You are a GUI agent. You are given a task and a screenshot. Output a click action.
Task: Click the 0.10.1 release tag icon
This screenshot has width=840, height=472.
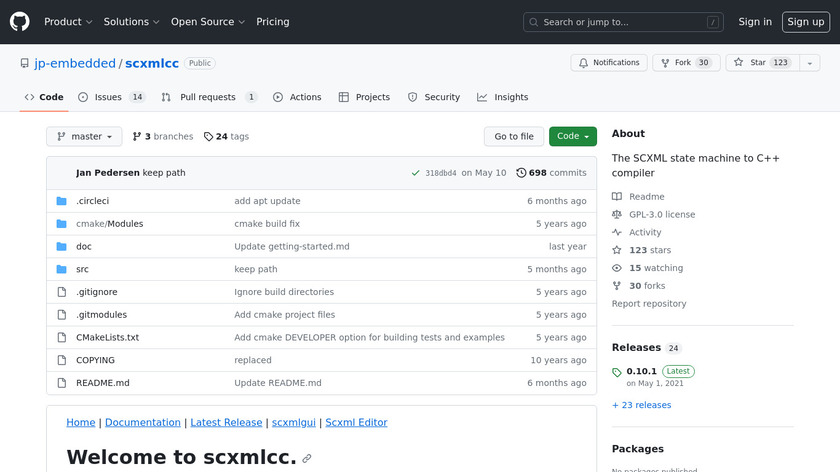point(617,372)
